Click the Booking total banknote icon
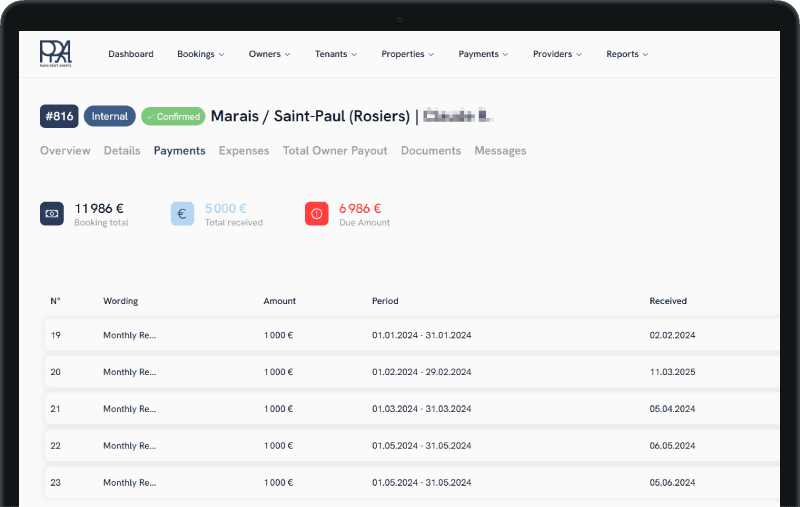 (x=52, y=214)
